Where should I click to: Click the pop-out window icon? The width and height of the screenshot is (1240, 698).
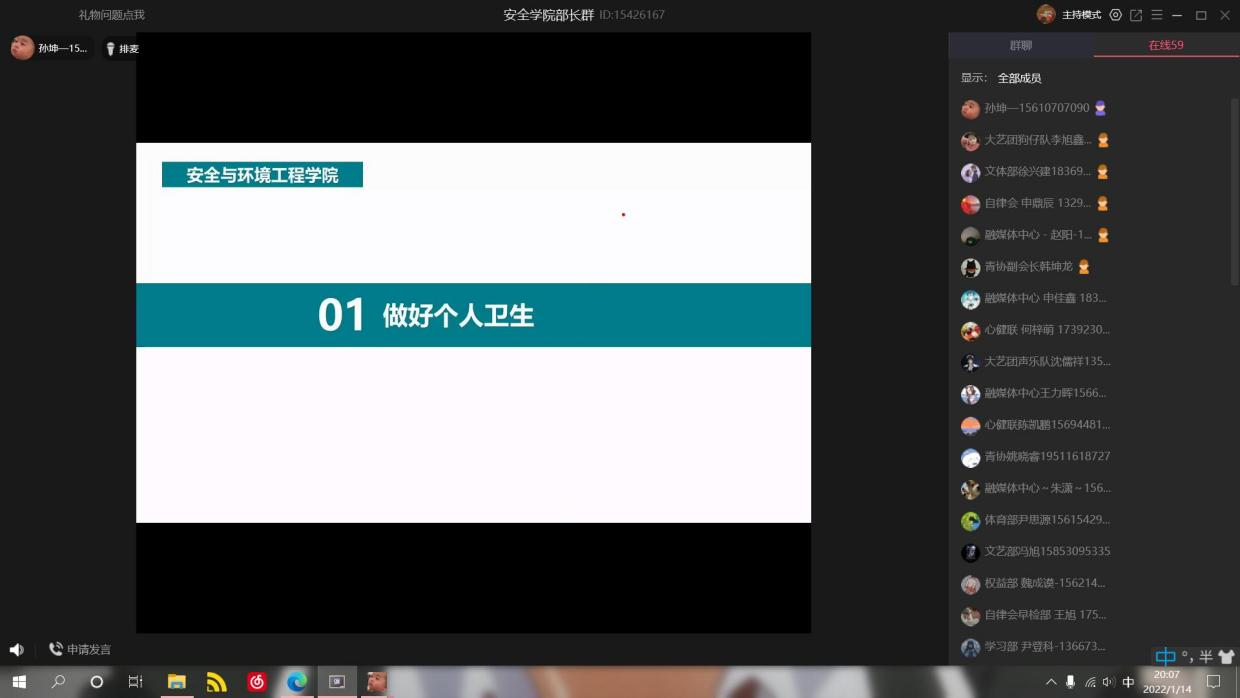pos(1136,15)
